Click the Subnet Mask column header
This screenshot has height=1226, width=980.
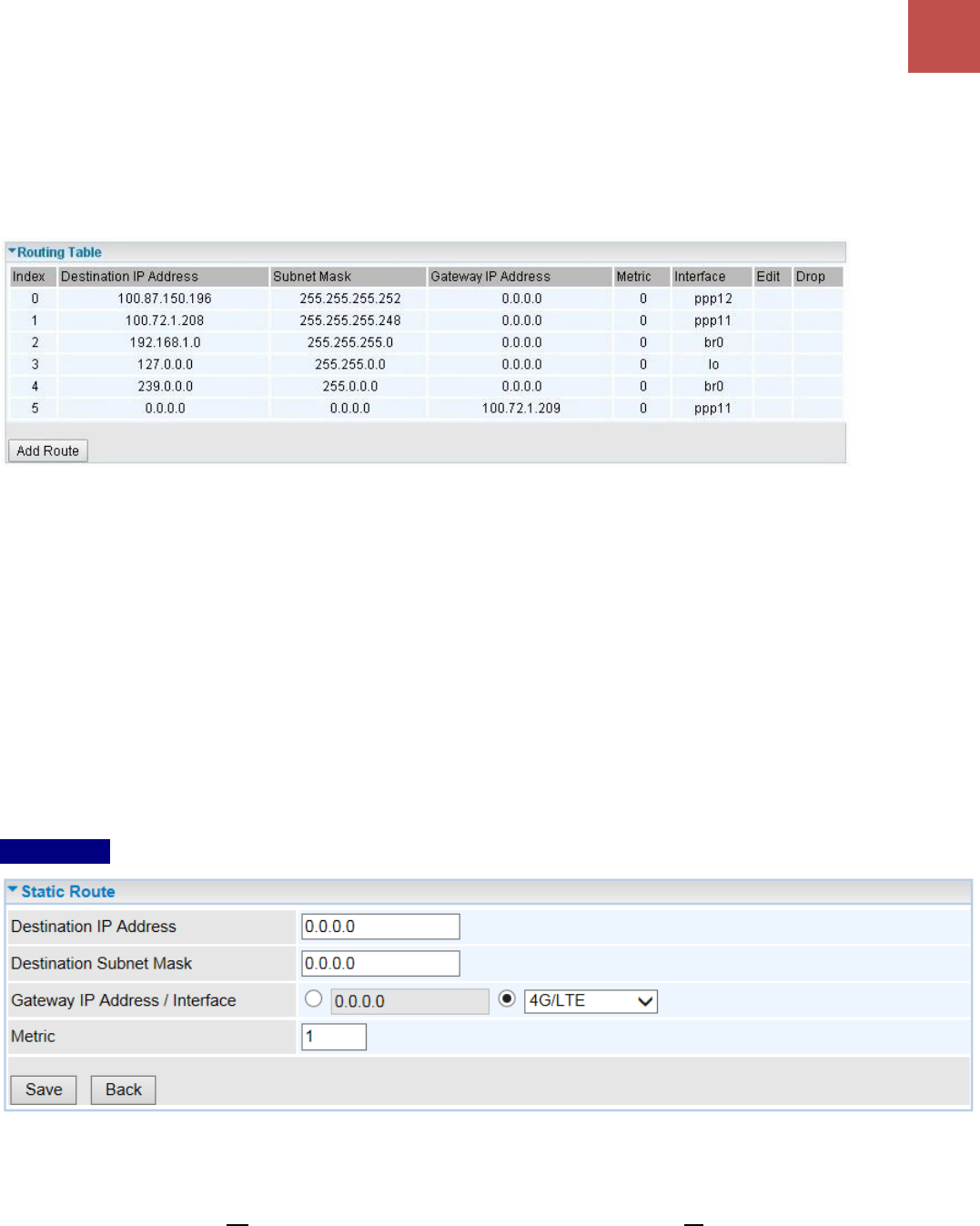pyautogui.click(x=349, y=277)
